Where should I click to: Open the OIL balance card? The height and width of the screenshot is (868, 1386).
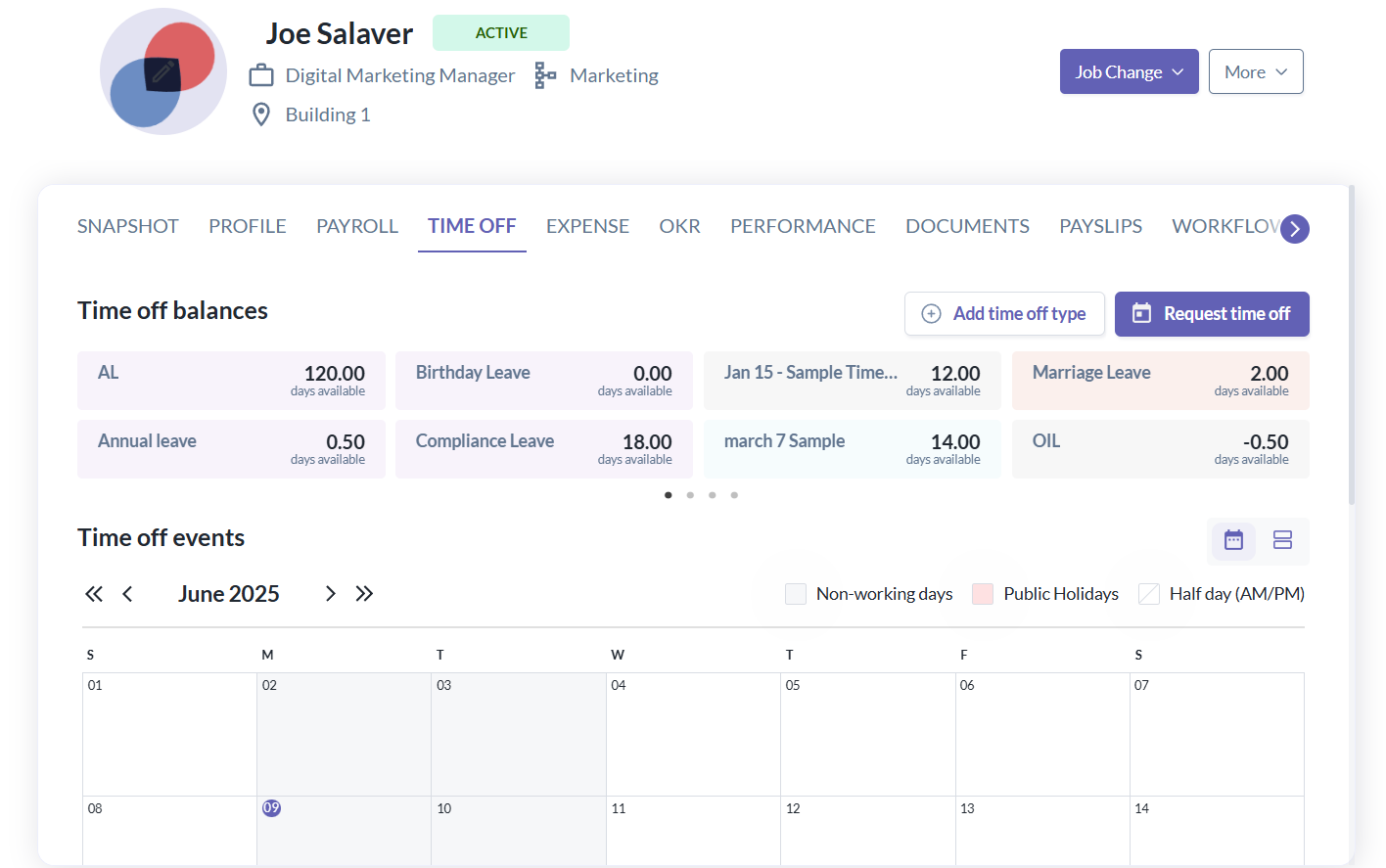point(1161,449)
